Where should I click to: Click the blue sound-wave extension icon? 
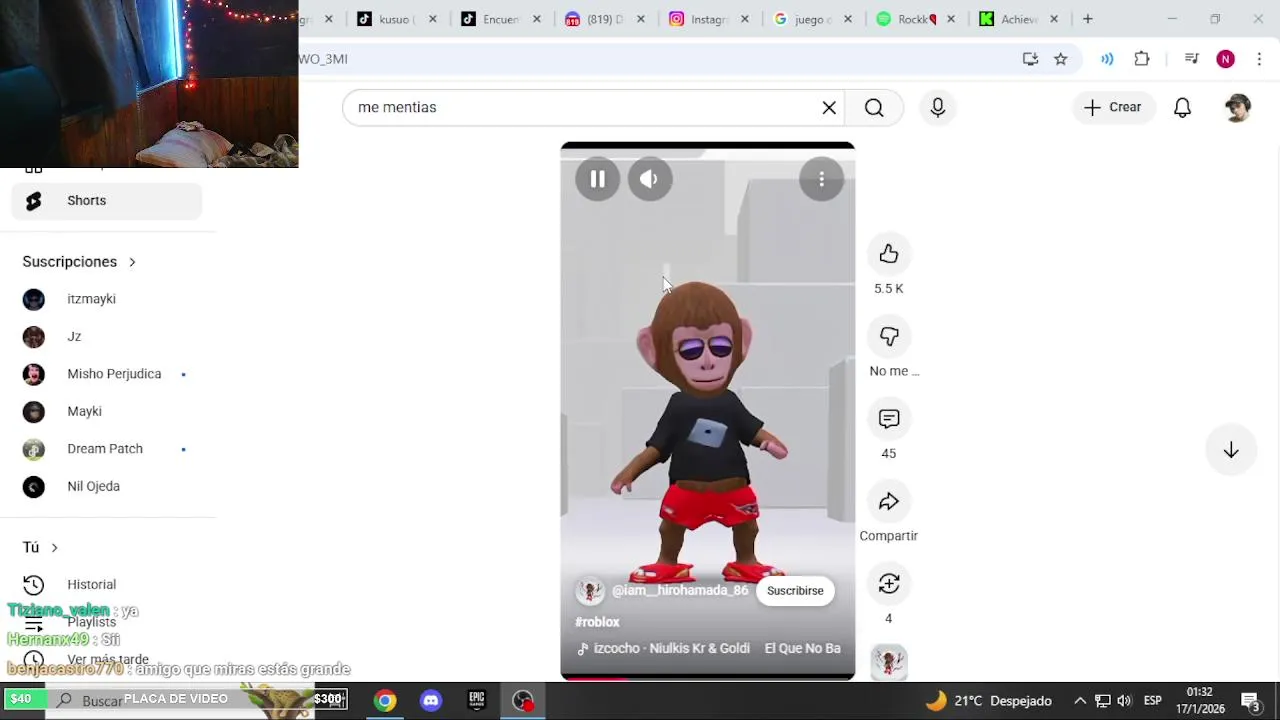1107,59
